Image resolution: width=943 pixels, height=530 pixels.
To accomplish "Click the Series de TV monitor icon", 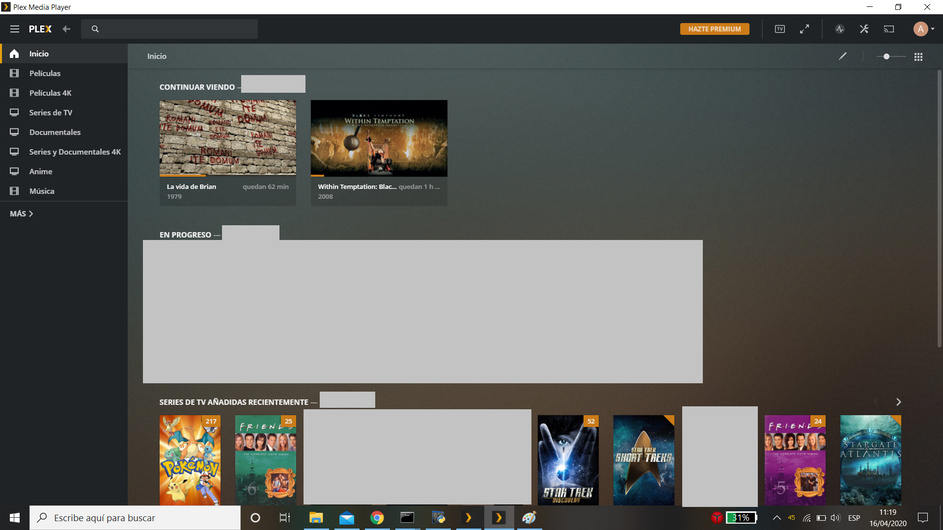I will point(14,112).
